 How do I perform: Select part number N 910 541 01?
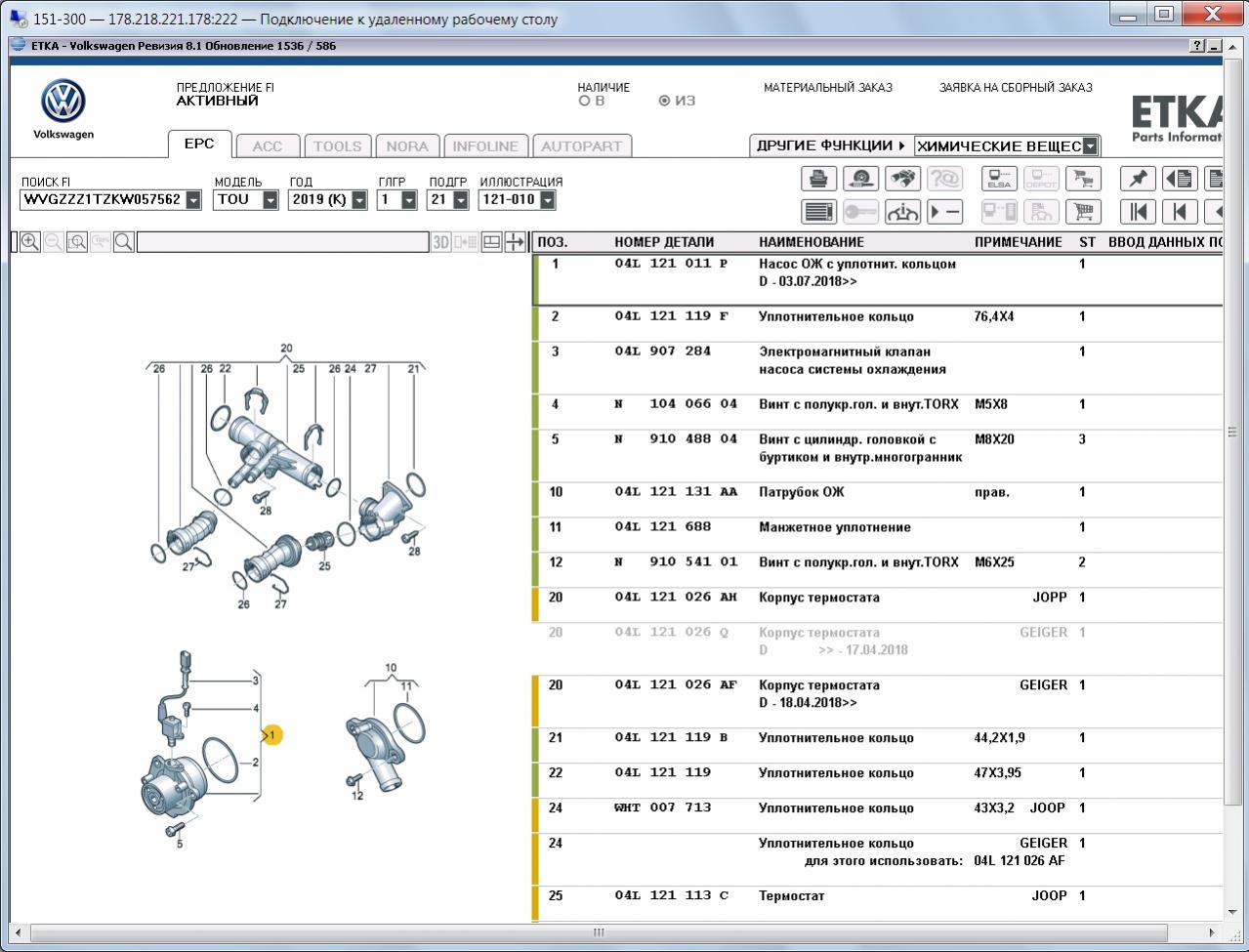[676, 562]
